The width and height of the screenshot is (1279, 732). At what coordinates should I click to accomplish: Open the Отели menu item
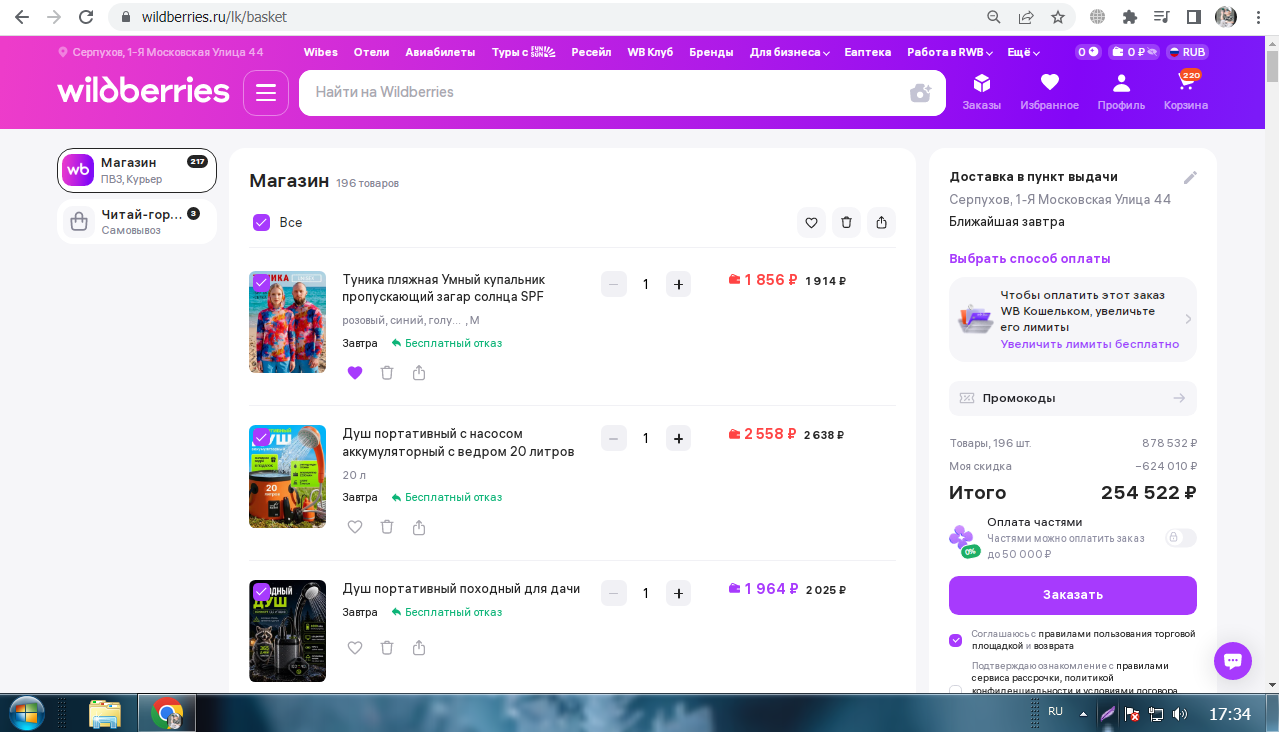(371, 52)
